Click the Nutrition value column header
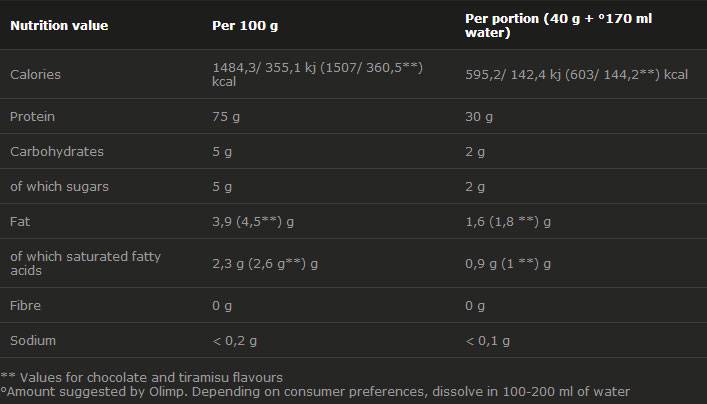This screenshot has height=404, width=707. 58,26
